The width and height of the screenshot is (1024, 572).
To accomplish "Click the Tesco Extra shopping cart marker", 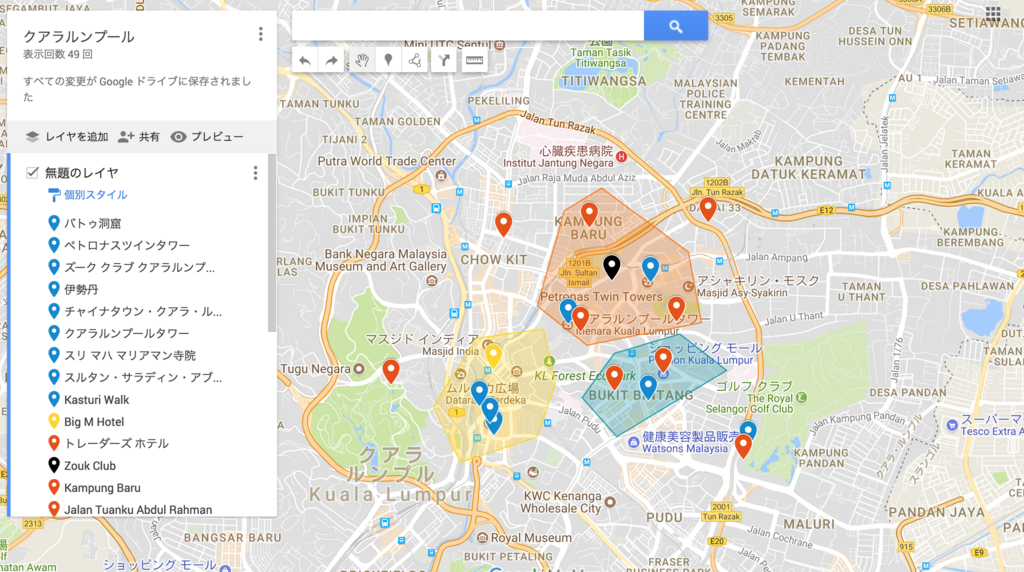I will coord(952,425).
